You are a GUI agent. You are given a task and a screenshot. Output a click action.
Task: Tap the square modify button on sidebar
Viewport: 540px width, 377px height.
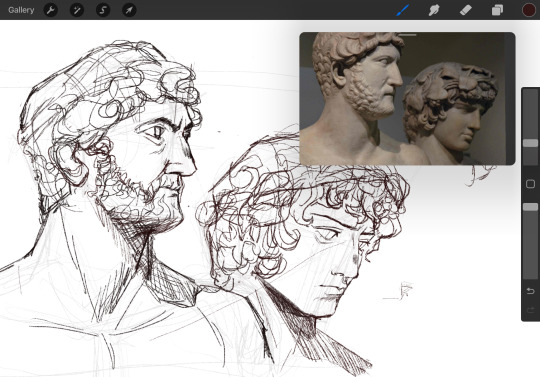click(x=530, y=184)
